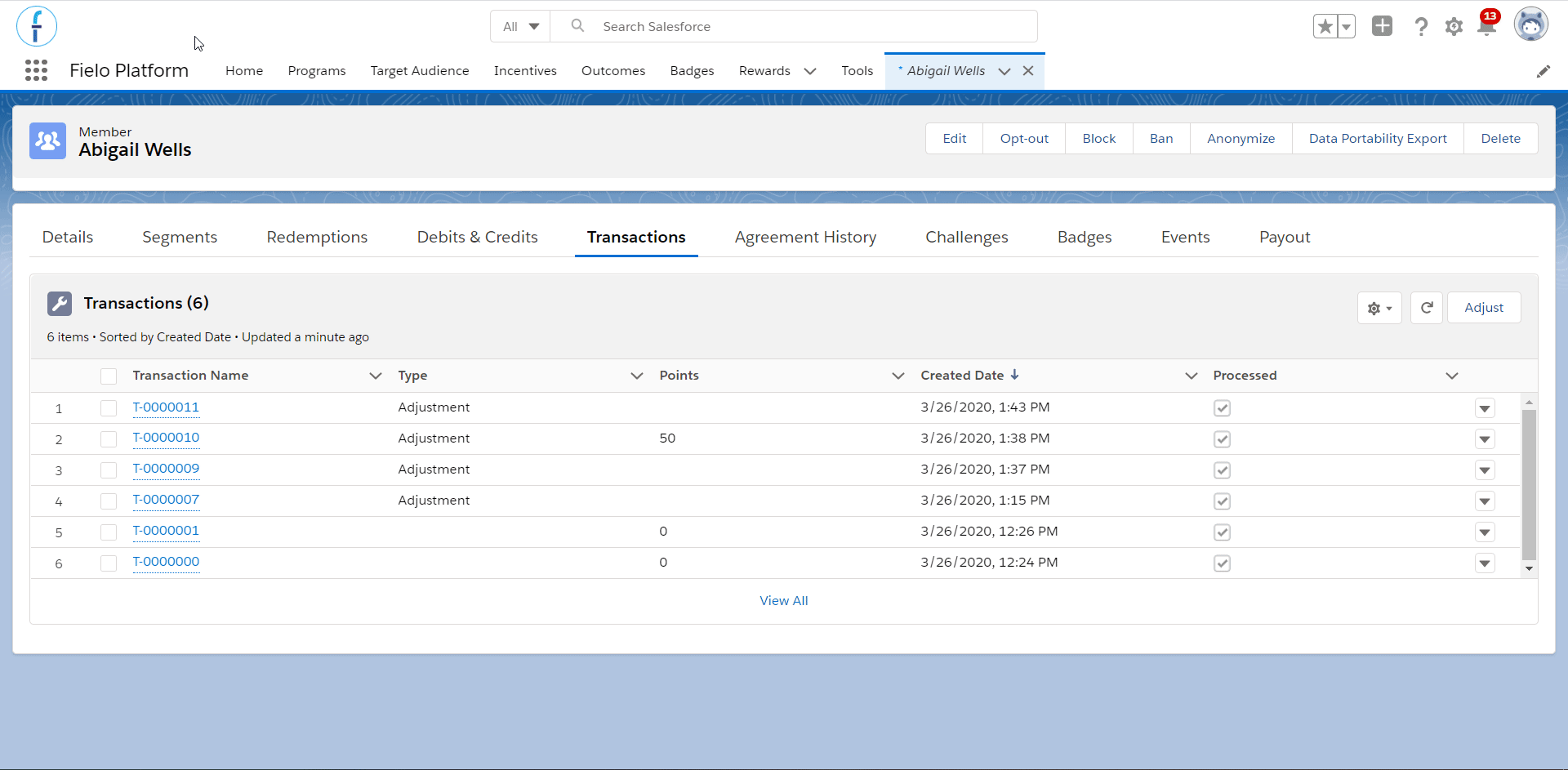Open row actions for T-0000000
The height and width of the screenshot is (770, 1568).
pyautogui.click(x=1485, y=563)
